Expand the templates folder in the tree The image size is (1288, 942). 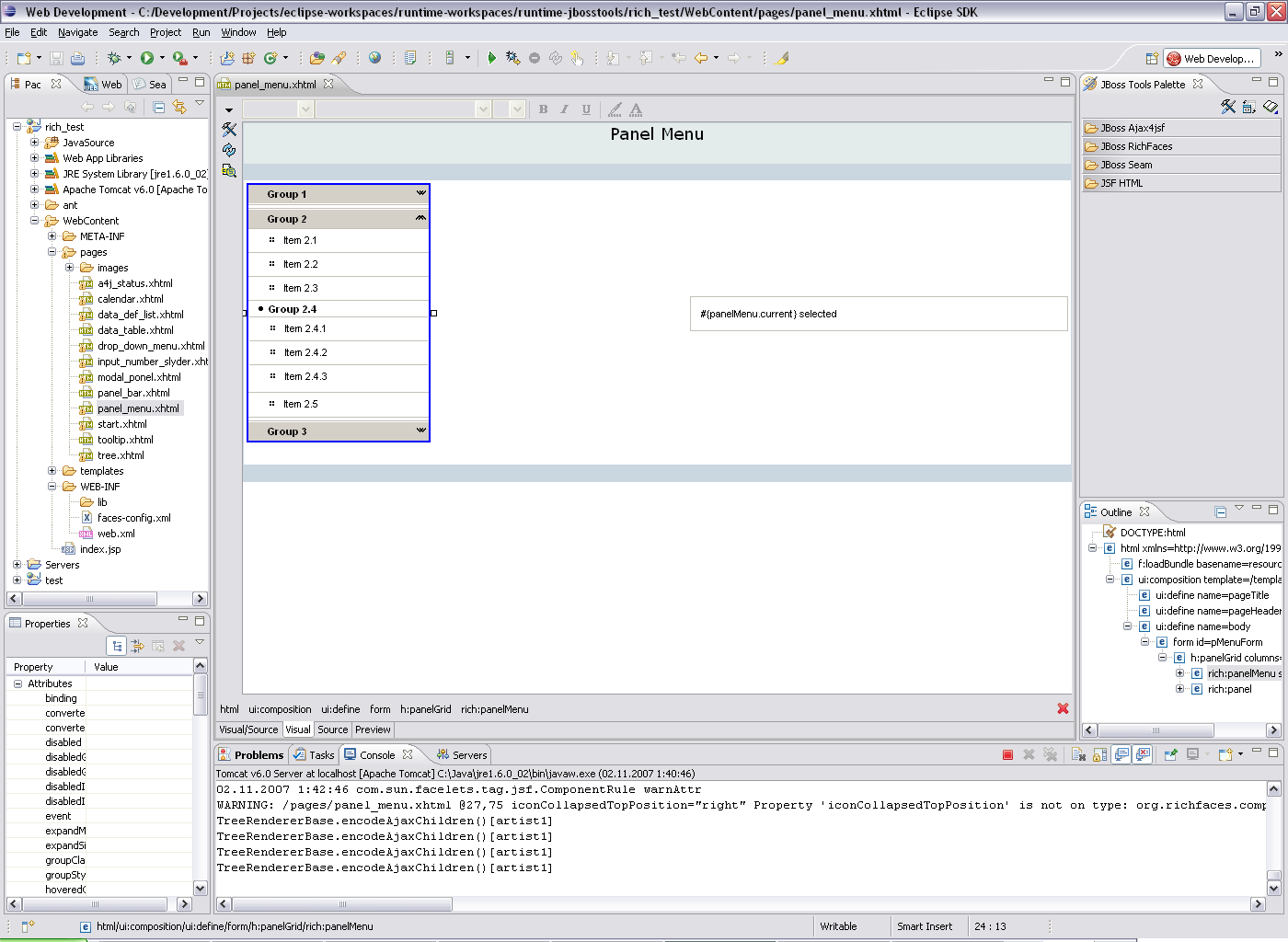pos(52,471)
